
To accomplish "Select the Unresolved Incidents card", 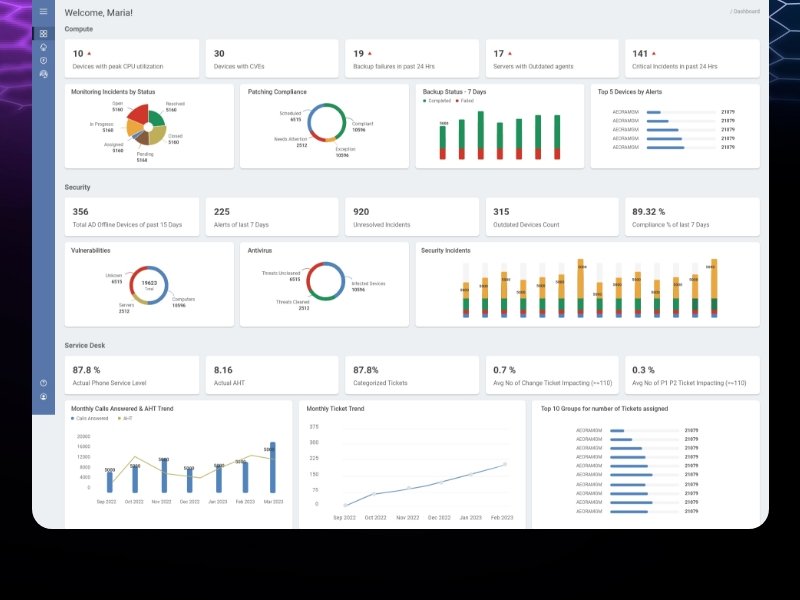I will (x=412, y=216).
